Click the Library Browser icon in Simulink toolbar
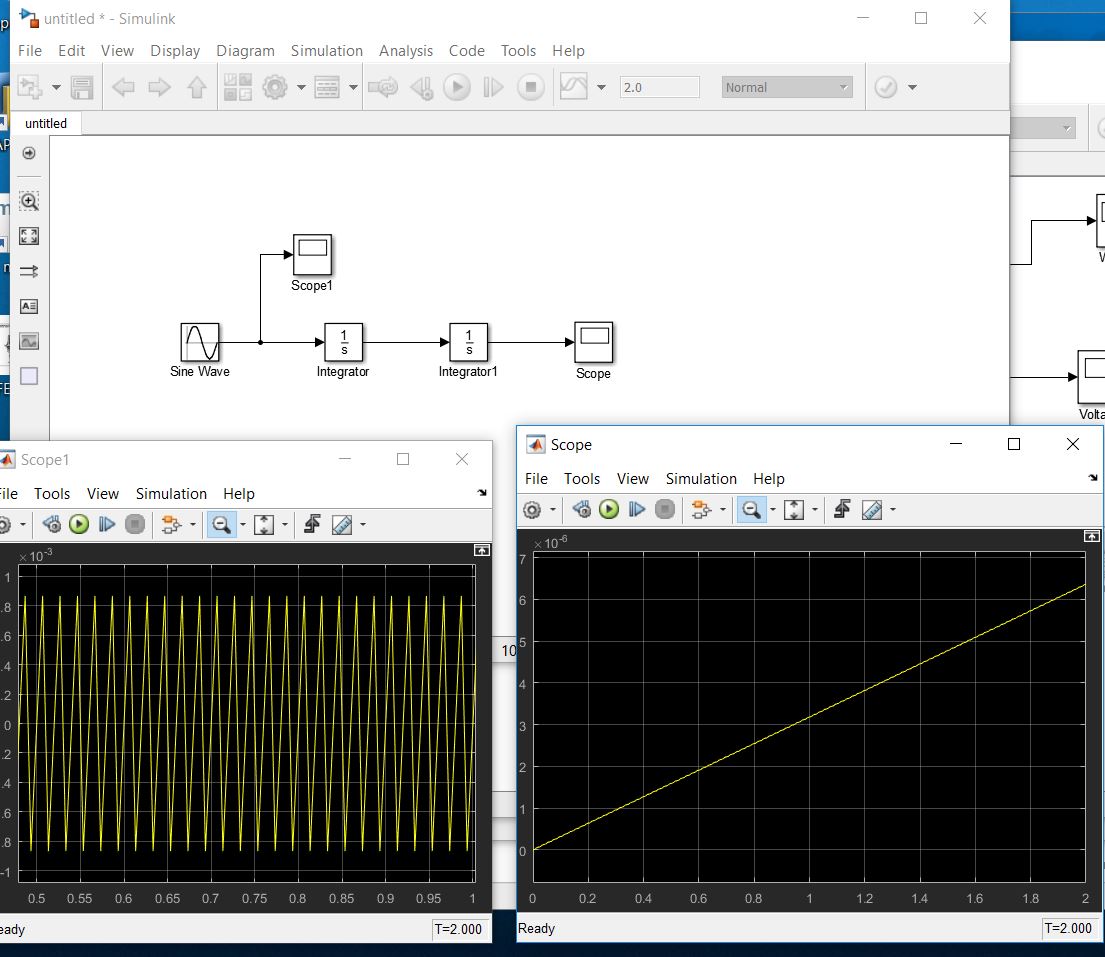The width and height of the screenshot is (1105, 957). click(237, 88)
